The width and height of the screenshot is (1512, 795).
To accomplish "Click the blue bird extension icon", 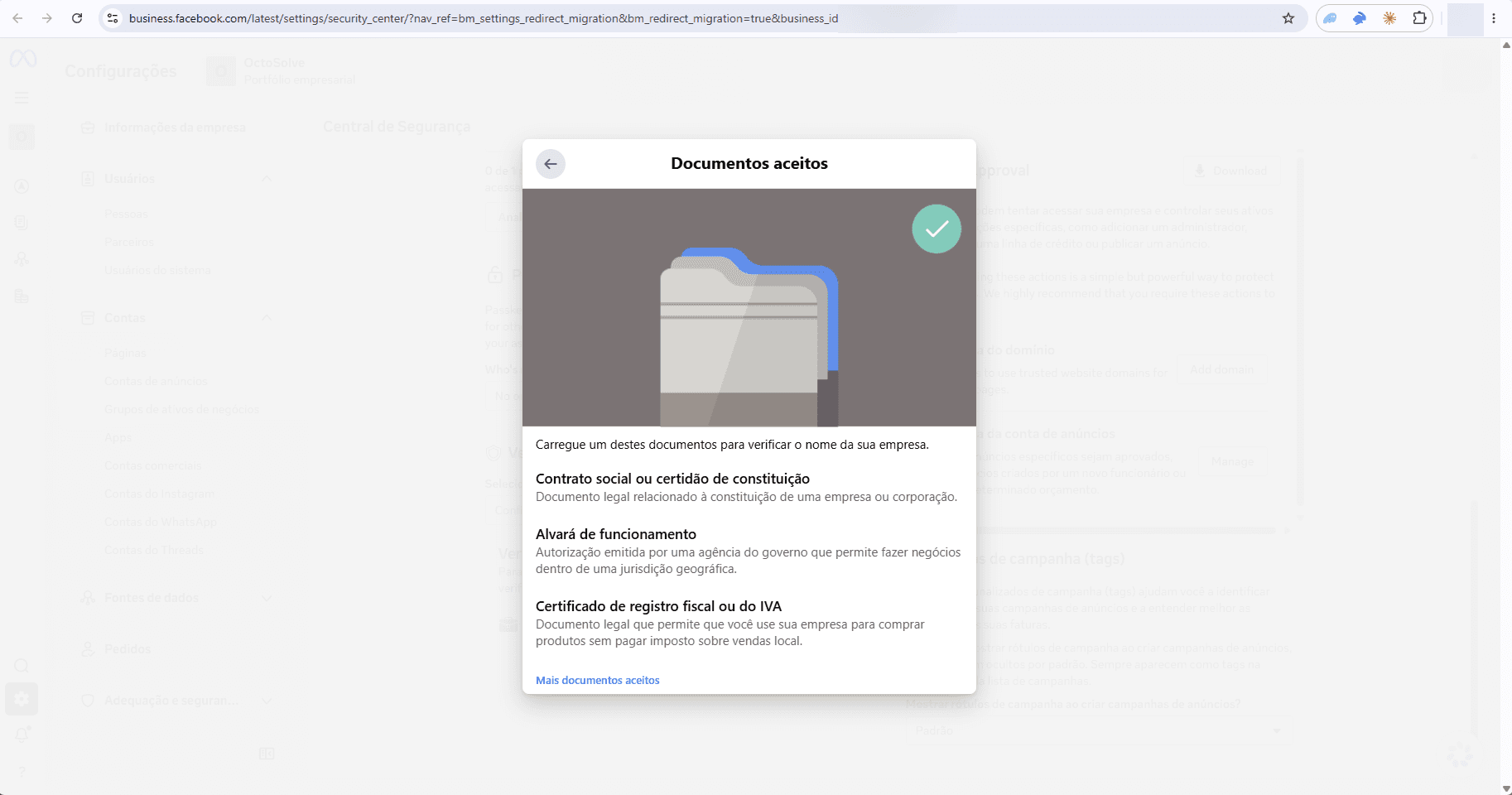I will [1360, 18].
